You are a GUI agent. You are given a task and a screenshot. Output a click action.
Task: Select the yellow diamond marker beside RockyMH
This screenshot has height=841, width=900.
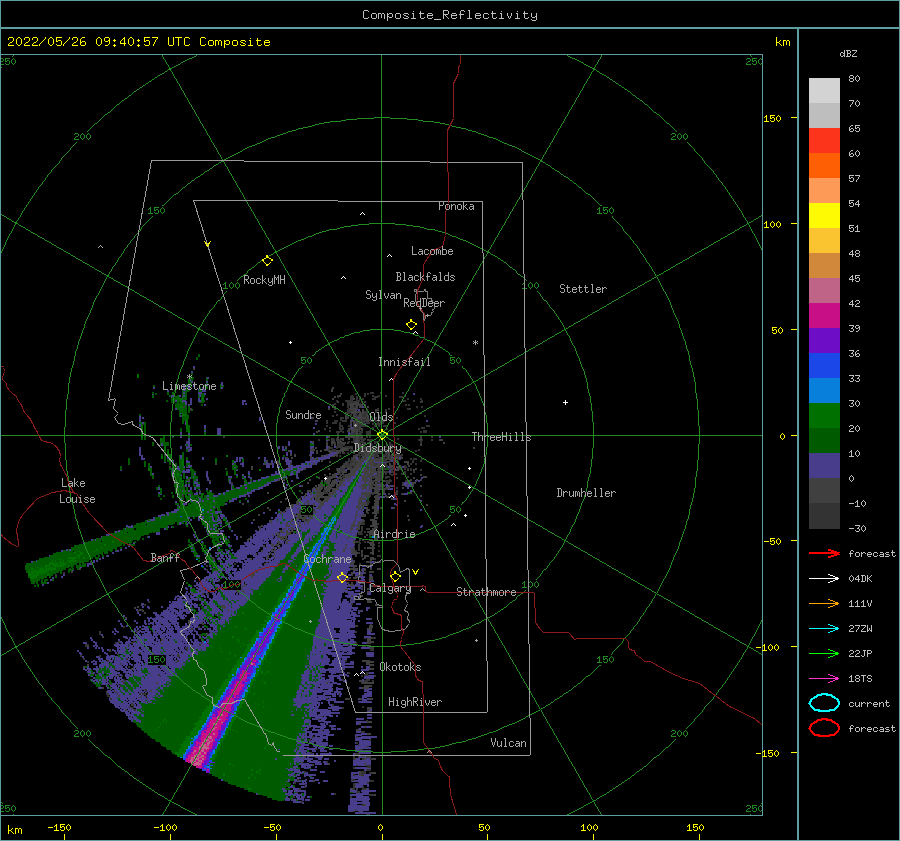tap(267, 261)
